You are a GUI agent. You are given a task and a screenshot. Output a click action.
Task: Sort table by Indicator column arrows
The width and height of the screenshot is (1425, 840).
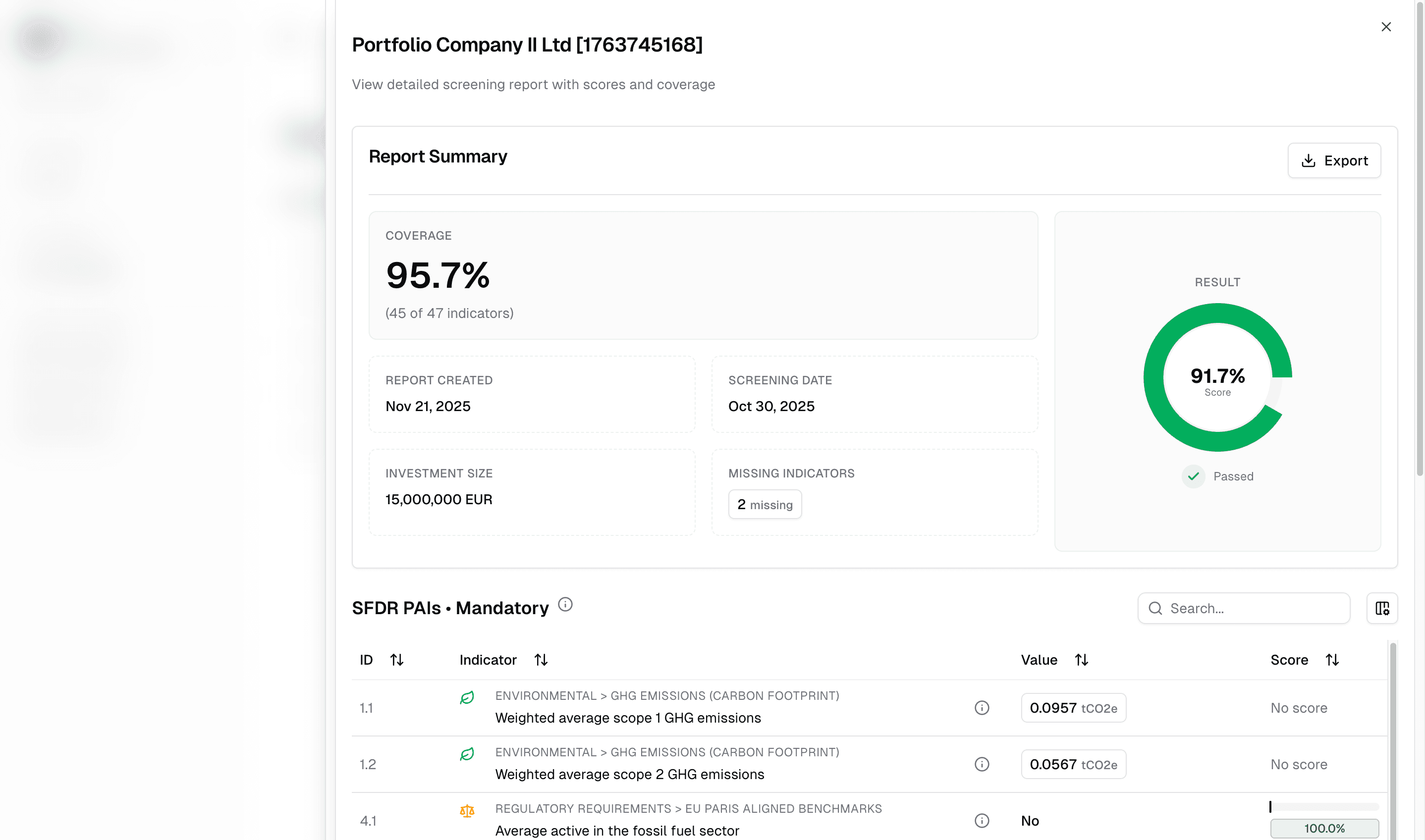pos(541,659)
